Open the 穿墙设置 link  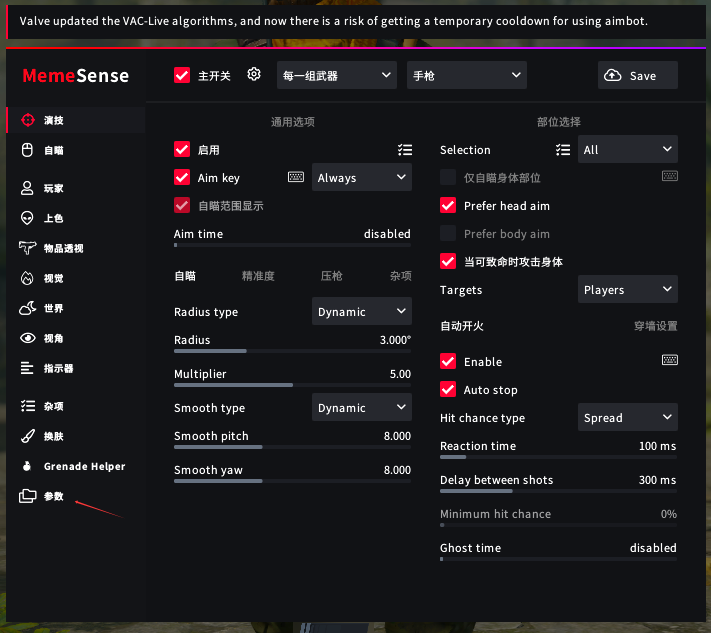(x=655, y=326)
